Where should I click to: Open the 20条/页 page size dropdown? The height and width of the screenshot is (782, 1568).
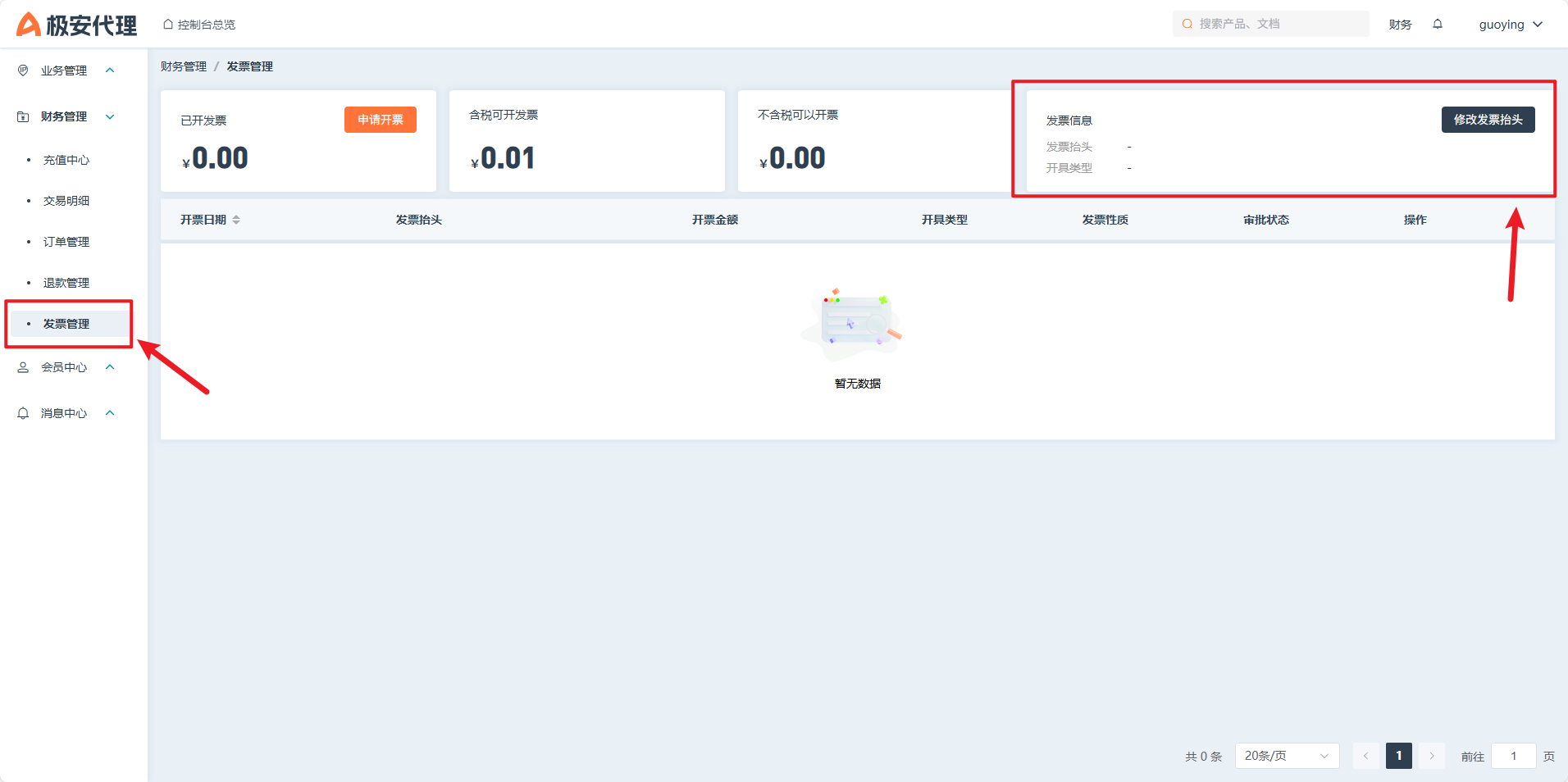pos(1286,756)
